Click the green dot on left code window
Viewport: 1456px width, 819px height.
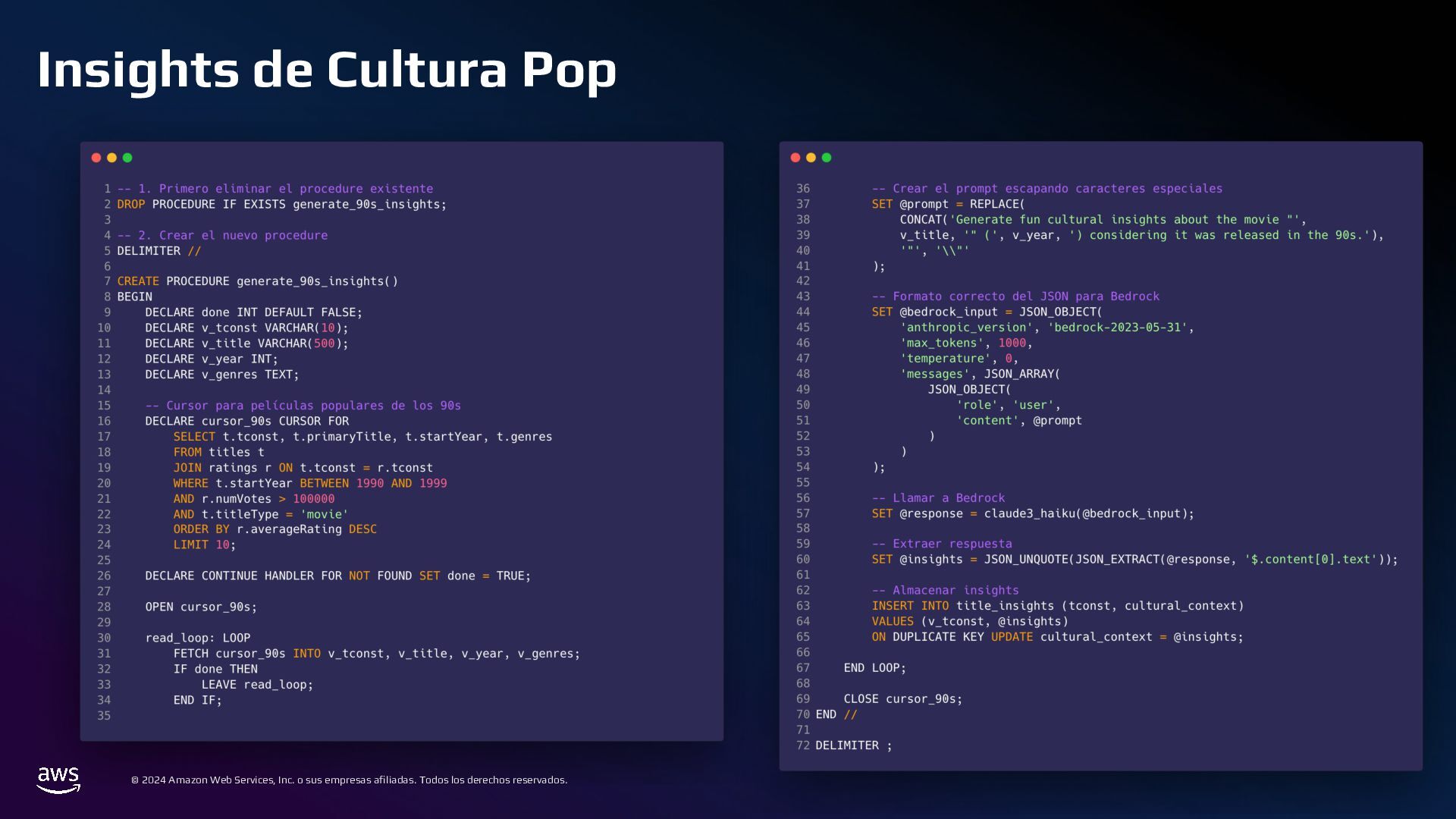pos(127,158)
